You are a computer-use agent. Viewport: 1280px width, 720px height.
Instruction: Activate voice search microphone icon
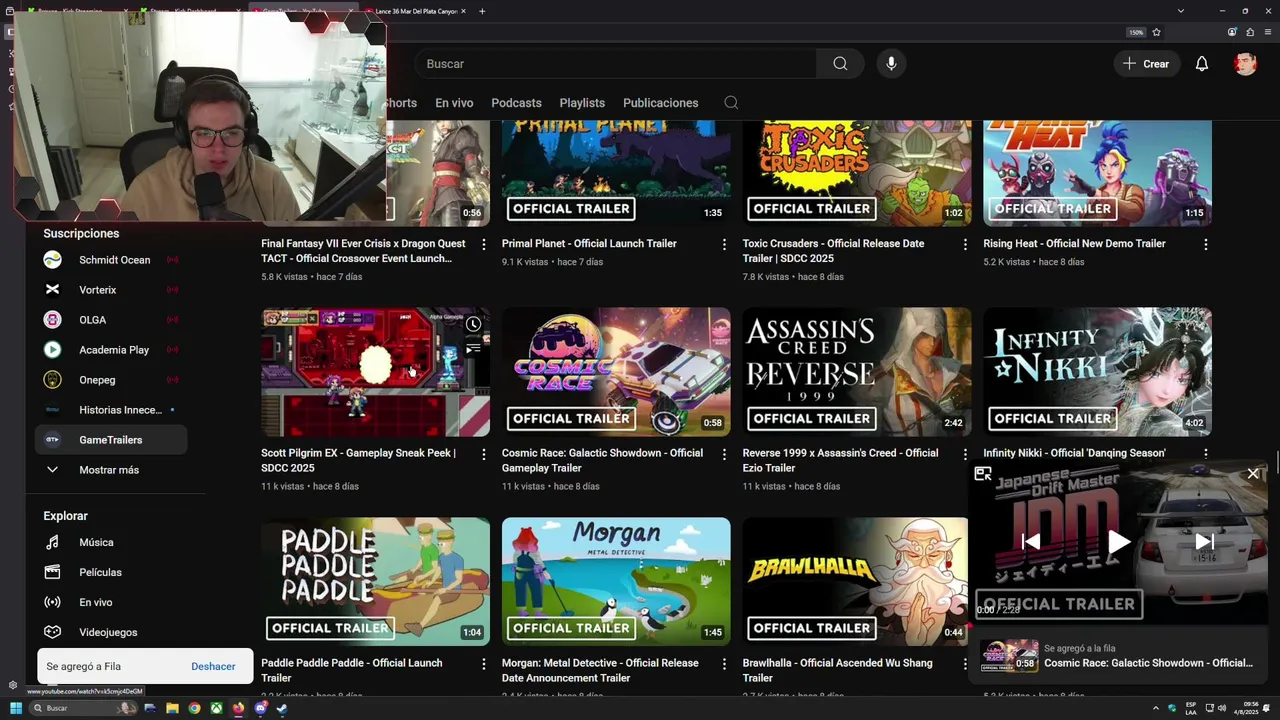tap(891, 64)
